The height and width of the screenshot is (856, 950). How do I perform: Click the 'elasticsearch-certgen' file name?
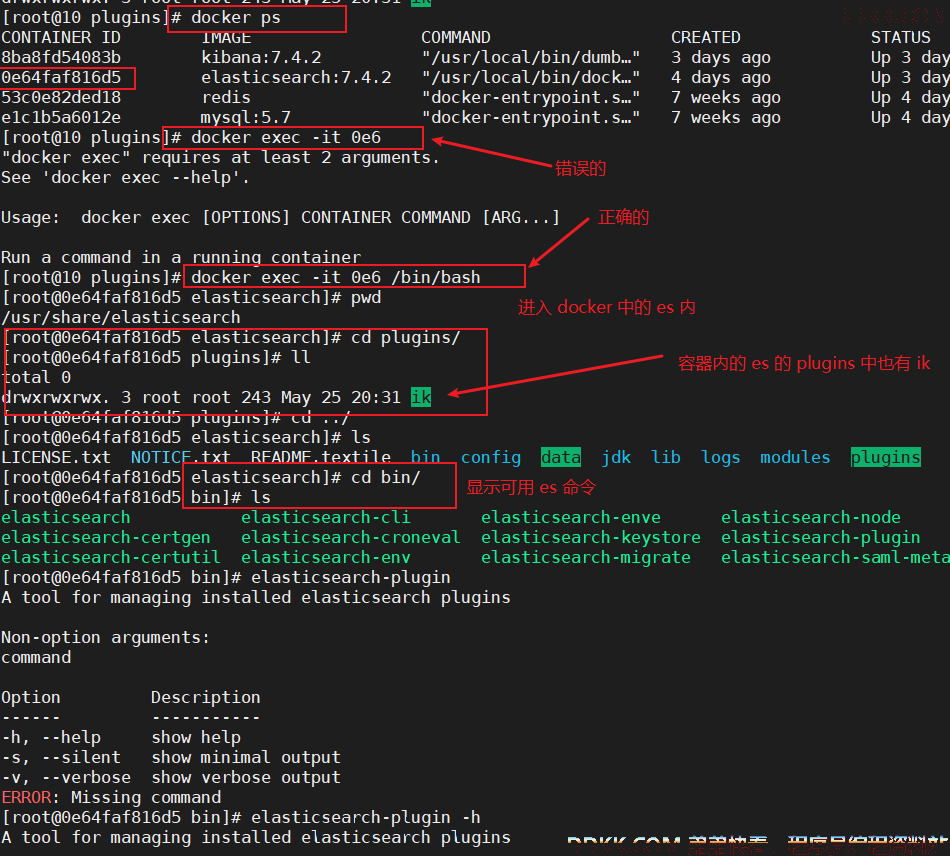[106, 537]
